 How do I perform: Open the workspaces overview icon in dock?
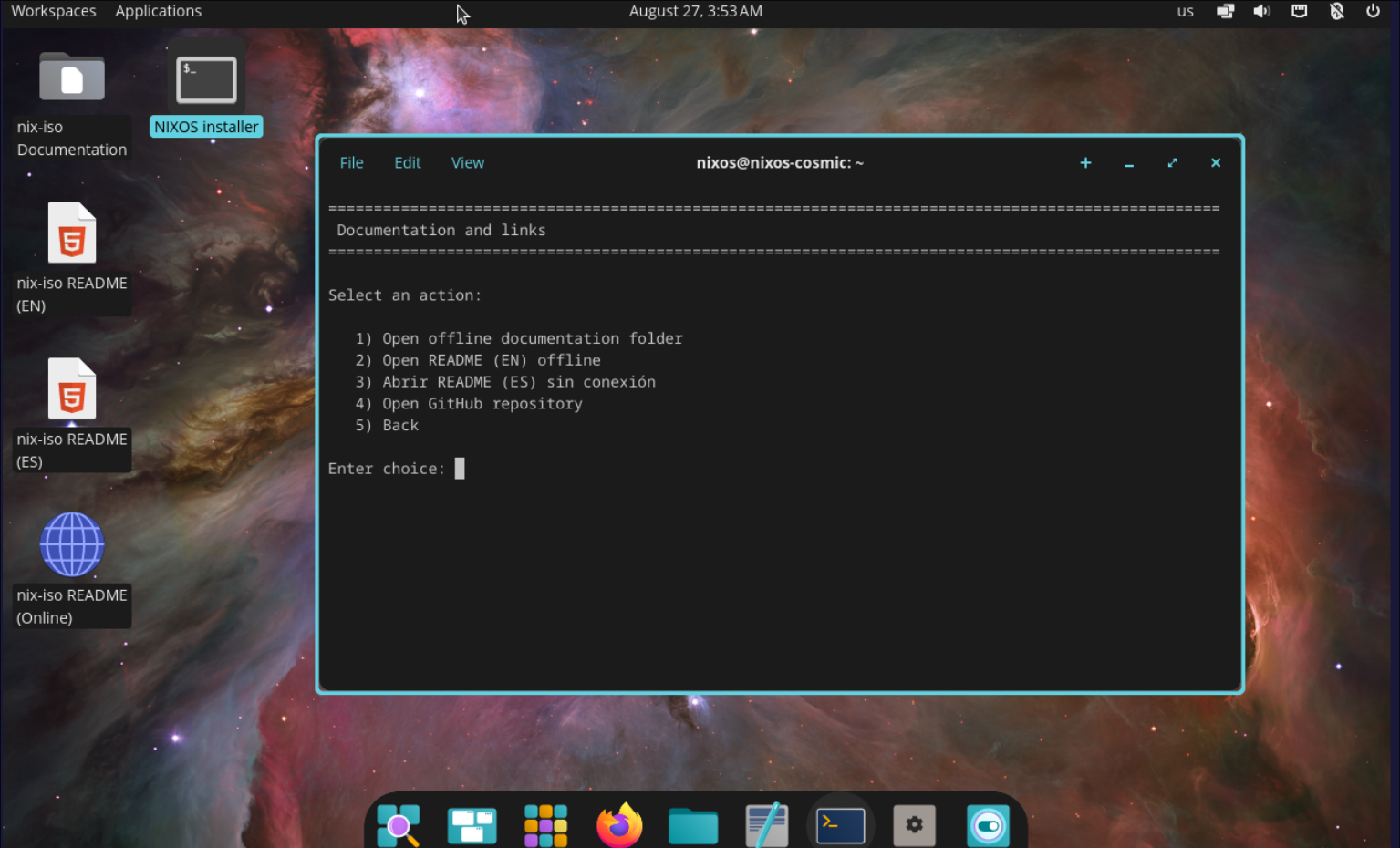pyautogui.click(x=472, y=825)
